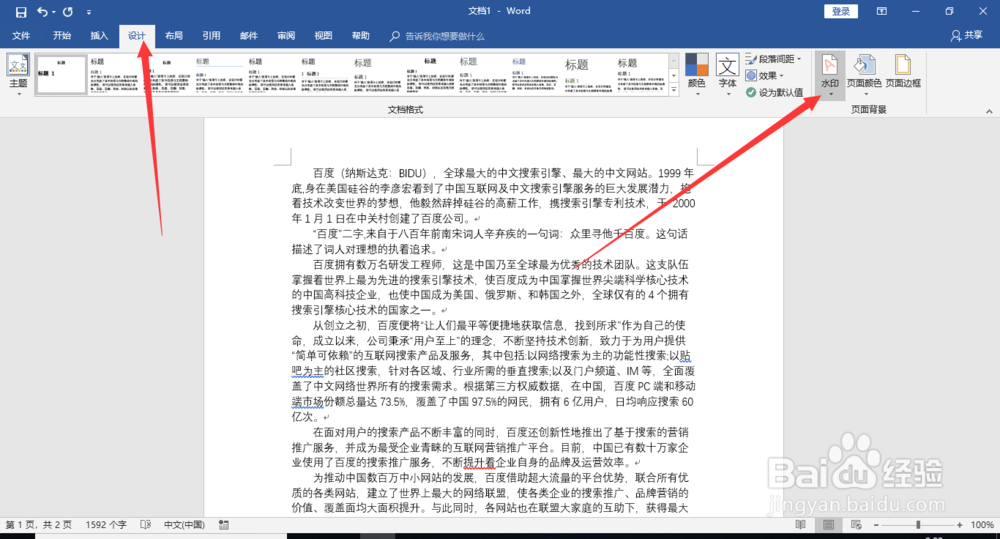The width and height of the screenshot is (1000, 539).
Task: Select the first document format style thumbnail
Action: [61, 75]
